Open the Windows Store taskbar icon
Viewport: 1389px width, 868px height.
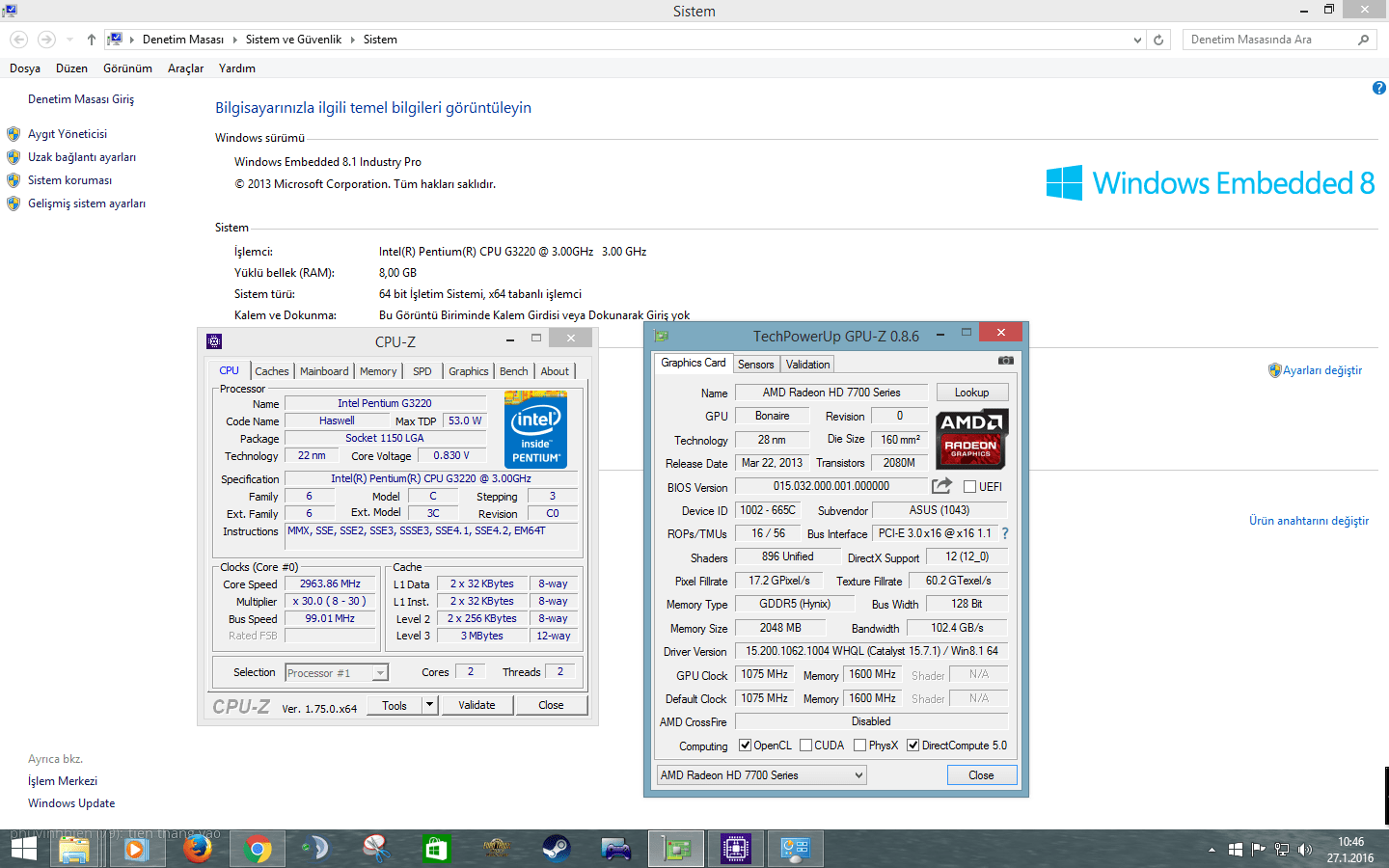[x=436, y=849]
